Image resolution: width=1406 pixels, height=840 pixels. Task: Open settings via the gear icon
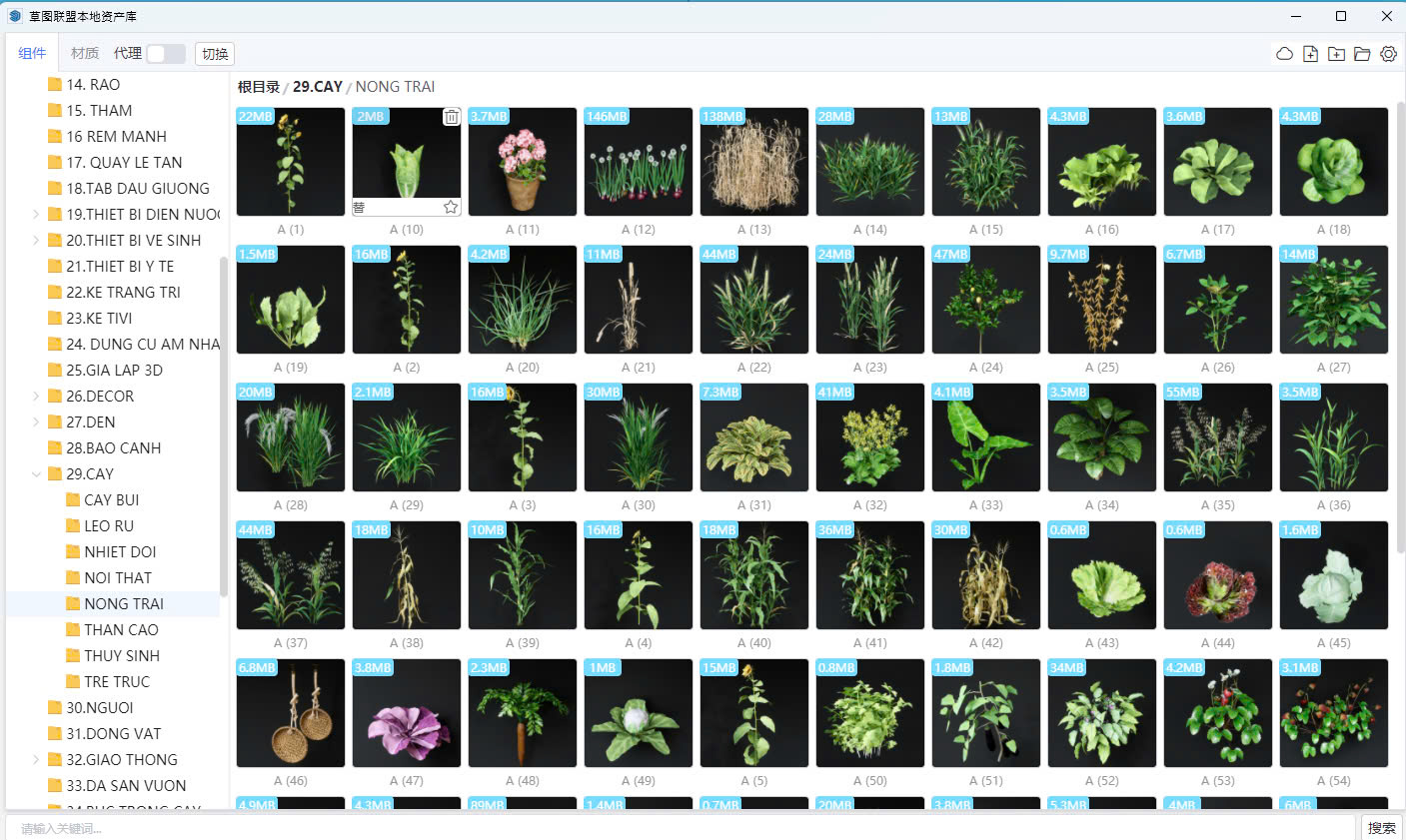1388,54
